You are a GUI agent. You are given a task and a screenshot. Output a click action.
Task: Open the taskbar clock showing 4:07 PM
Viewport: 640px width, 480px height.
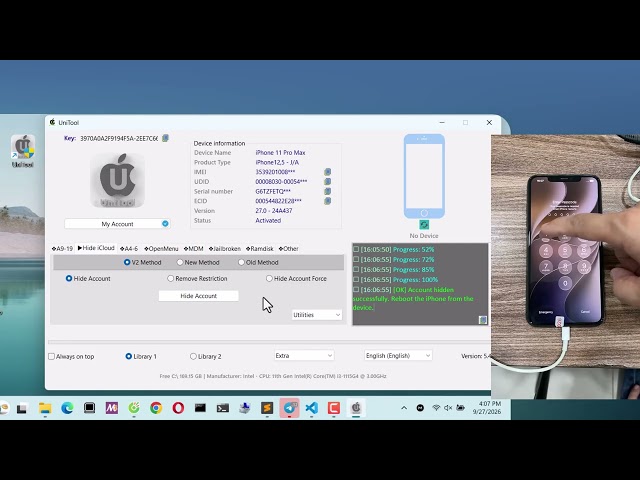pyautogui.click(x=487, y=408)
